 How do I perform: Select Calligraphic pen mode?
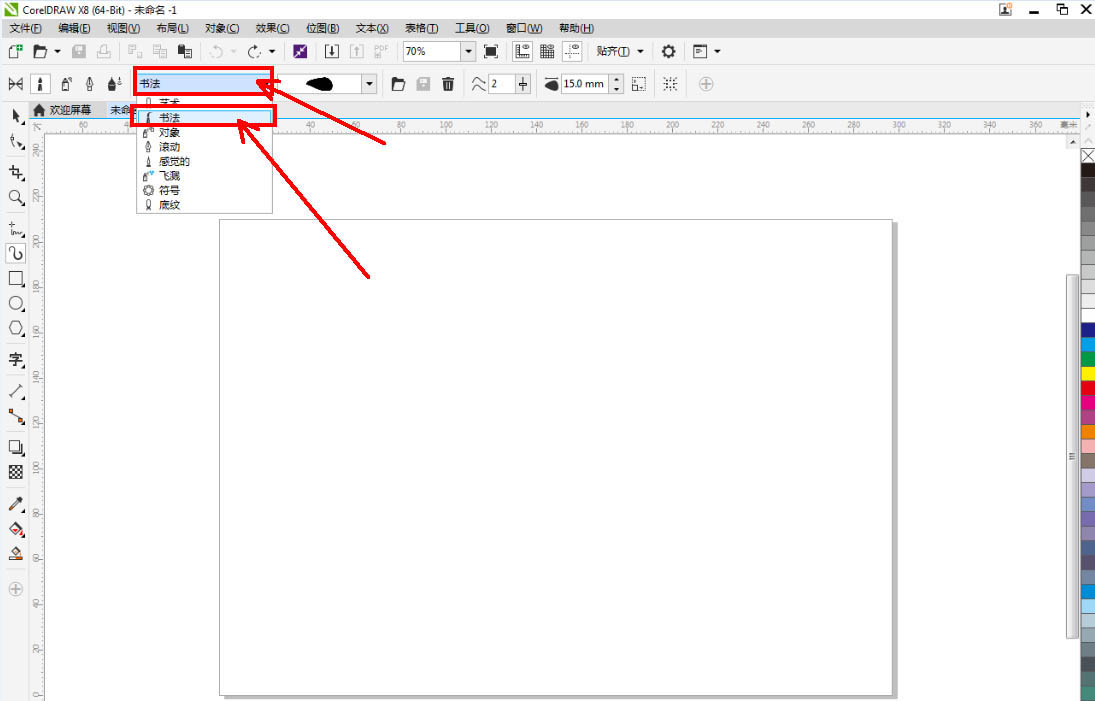[x=89, y=84]
